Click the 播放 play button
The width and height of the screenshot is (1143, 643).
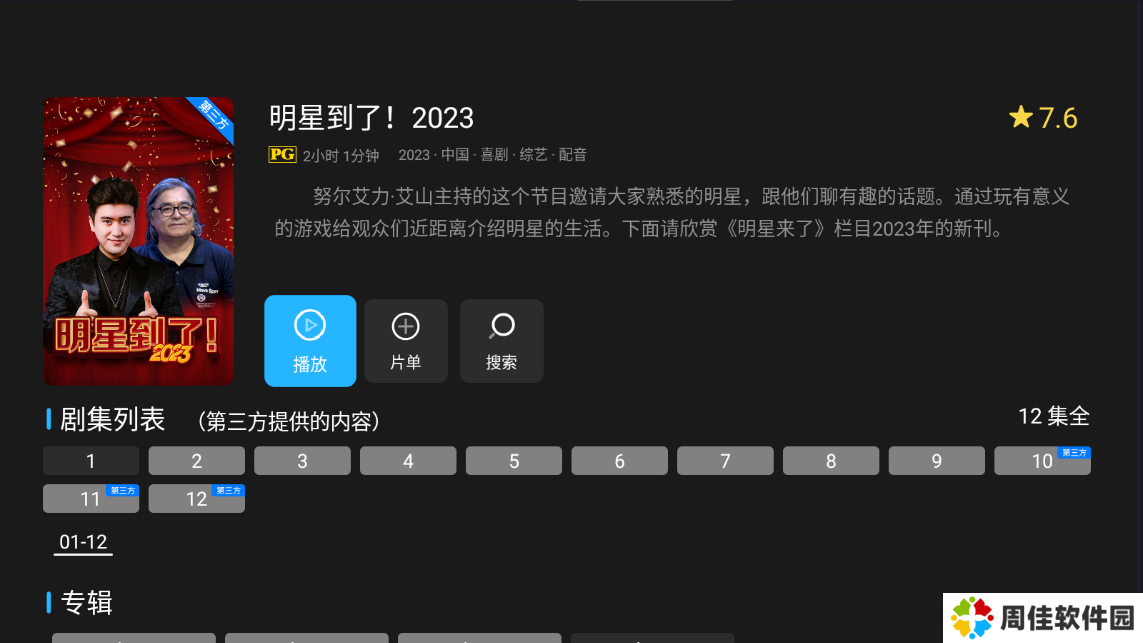pos(310,340)
